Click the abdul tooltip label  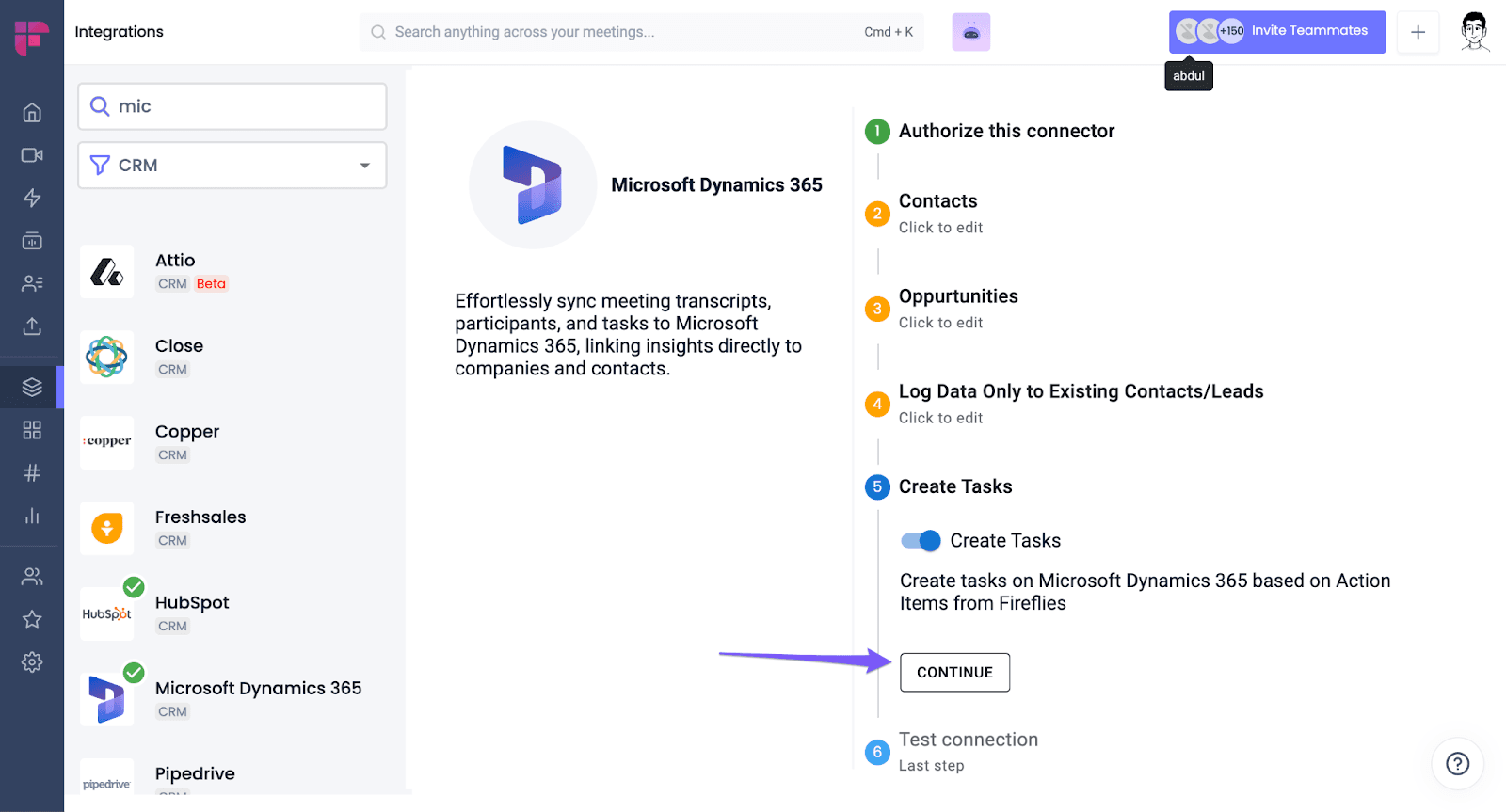coord(1189,76)
